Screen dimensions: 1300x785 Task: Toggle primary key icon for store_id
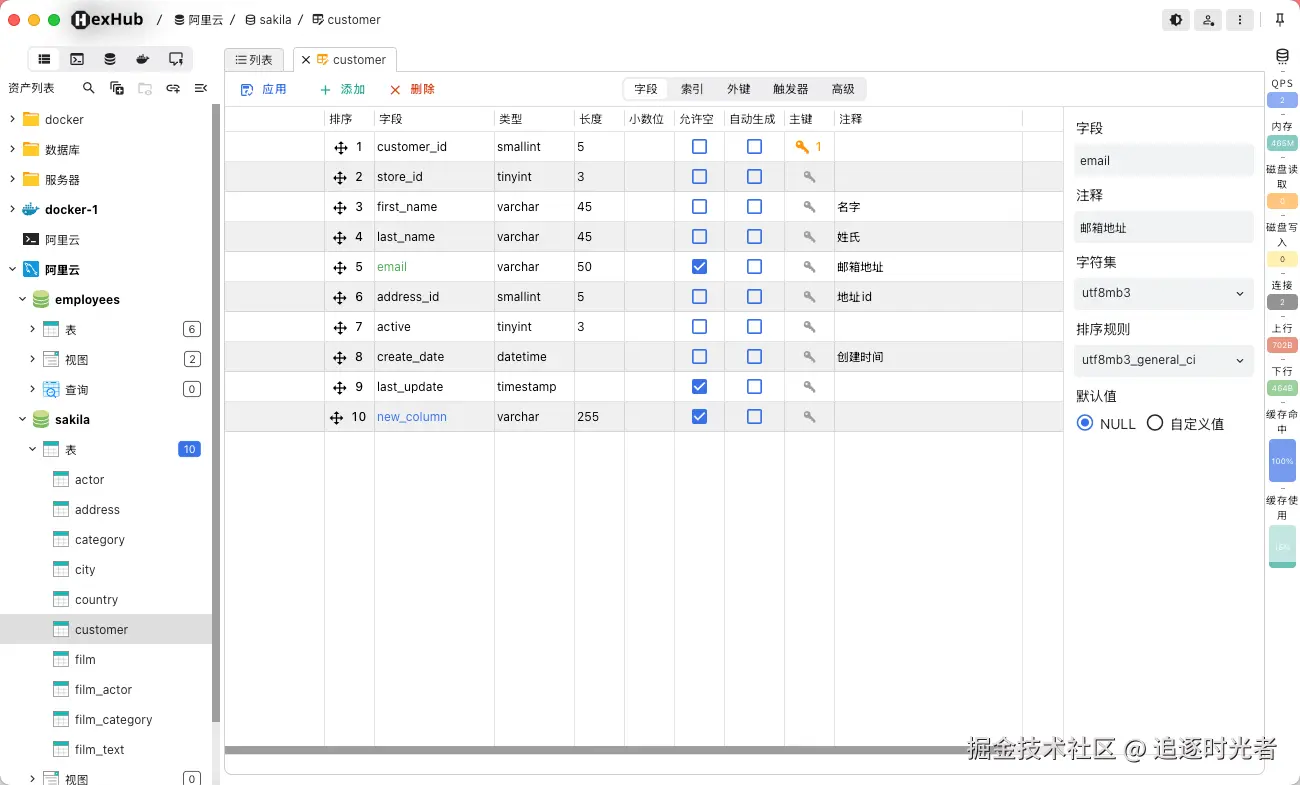pos(810,177)
